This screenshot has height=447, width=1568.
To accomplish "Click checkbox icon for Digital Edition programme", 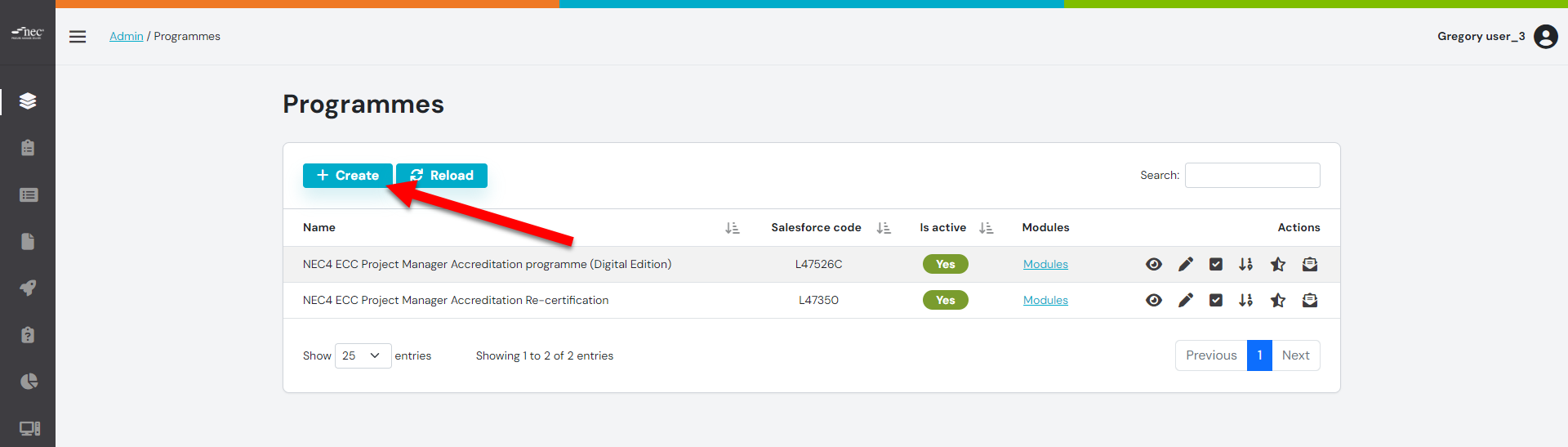I will point(1216,264).
